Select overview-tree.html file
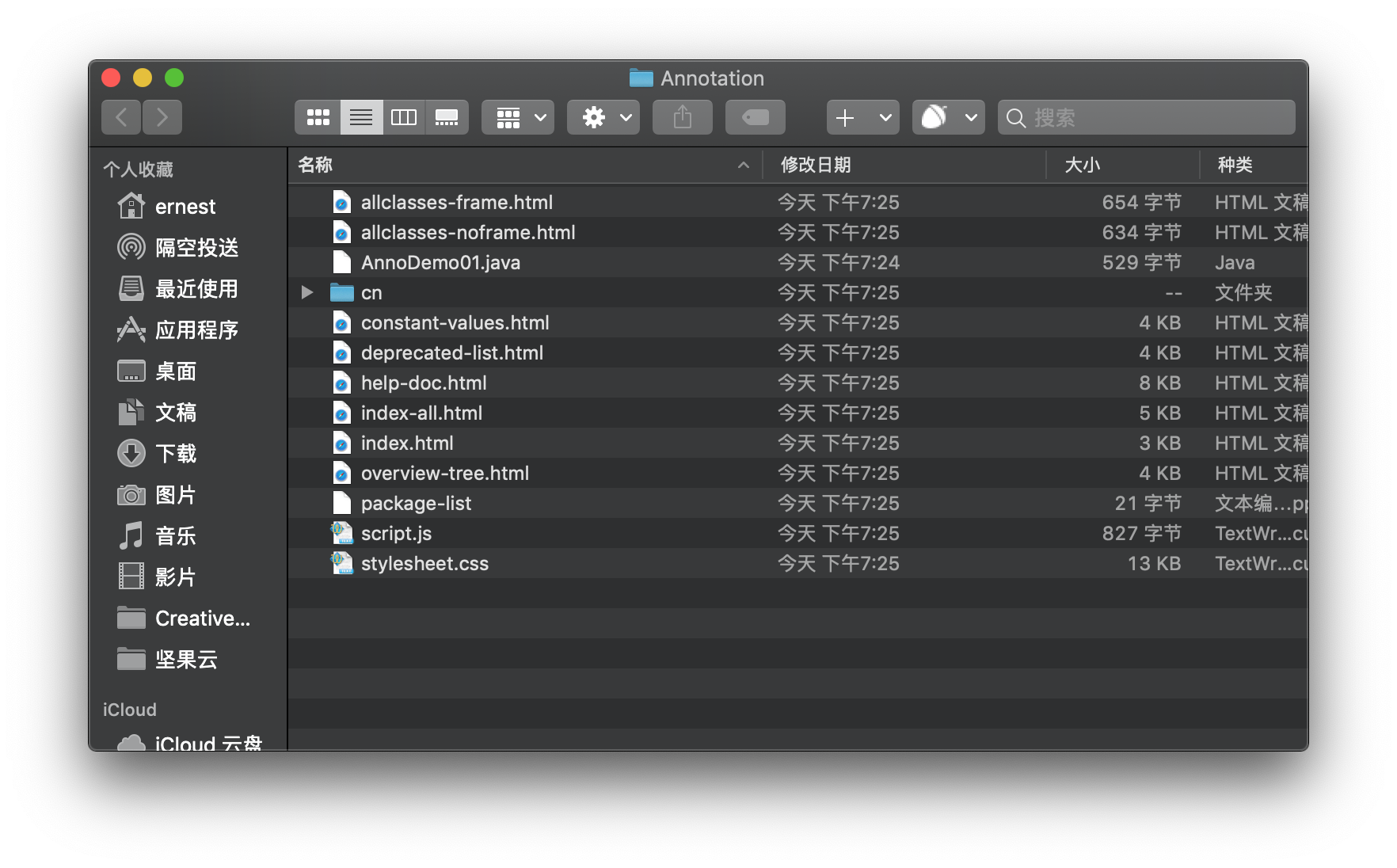Screen dimensions: 1397x868 point(798,474)
